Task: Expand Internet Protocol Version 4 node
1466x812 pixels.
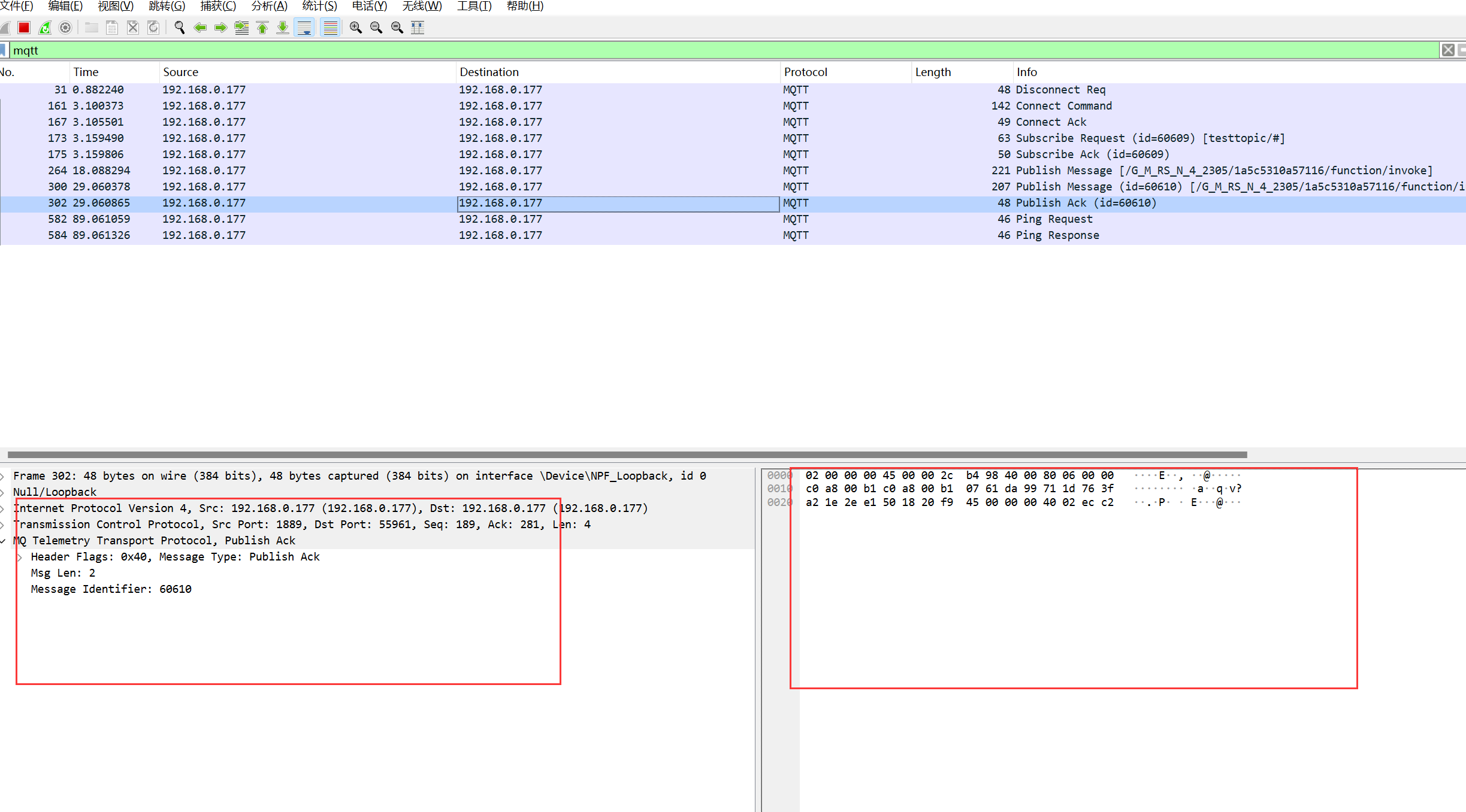Action: click(x=3, y=508)
